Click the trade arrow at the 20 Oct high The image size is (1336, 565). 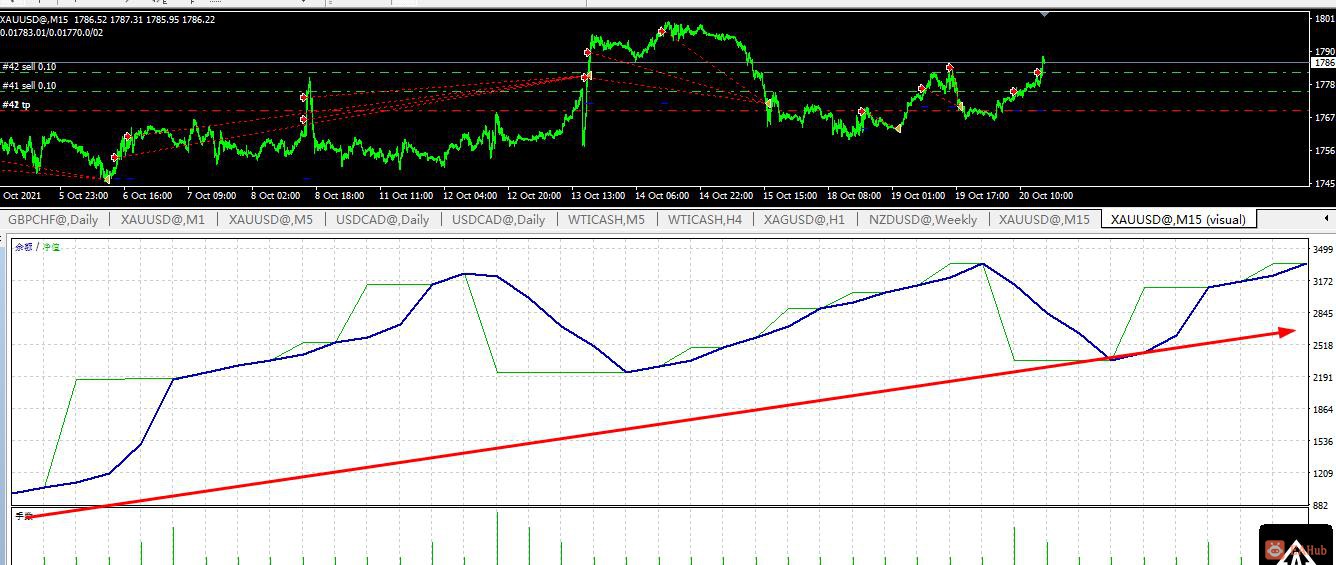click(1038, 73)
